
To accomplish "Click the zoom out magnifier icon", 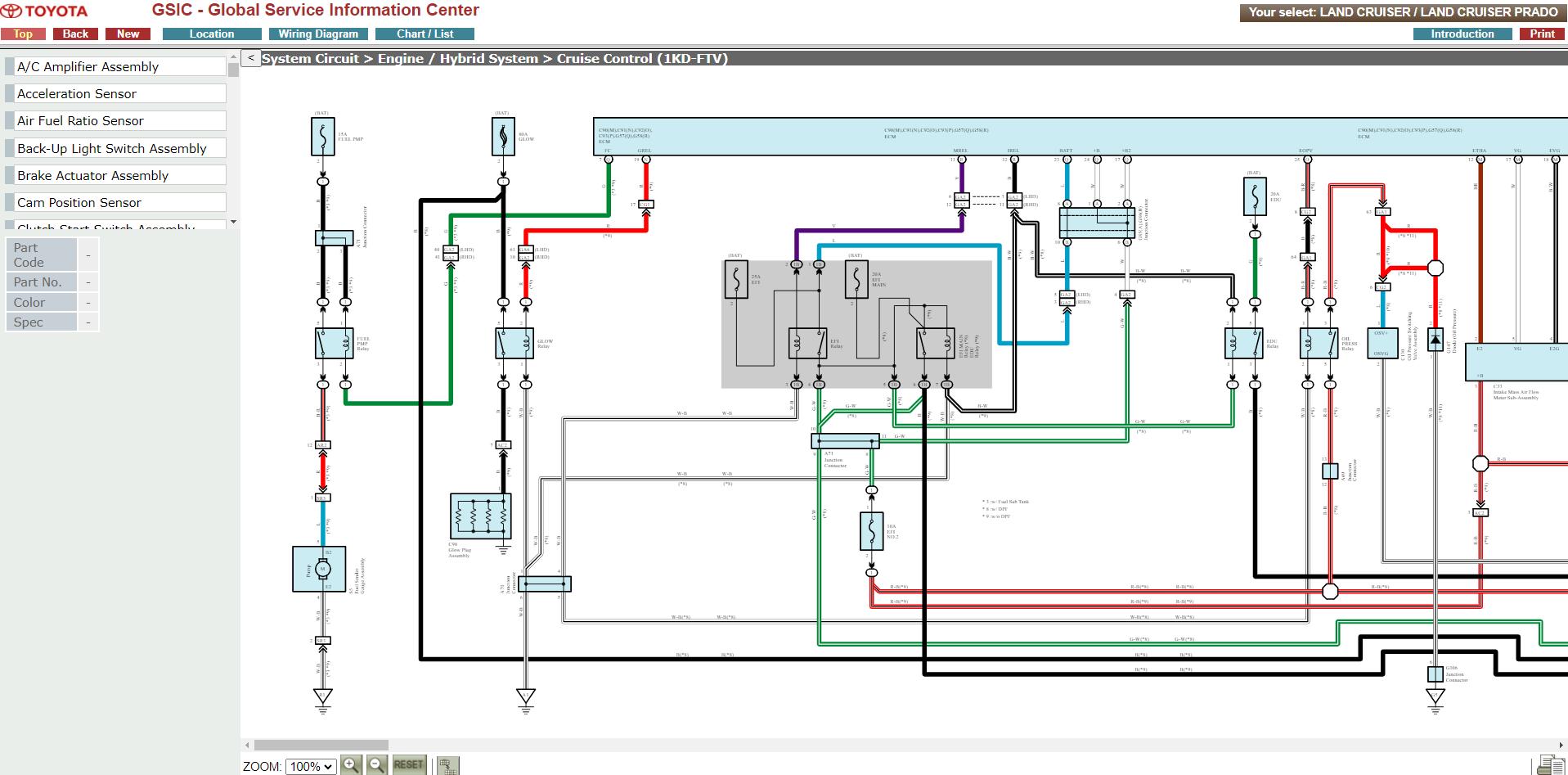I will 376,765.
